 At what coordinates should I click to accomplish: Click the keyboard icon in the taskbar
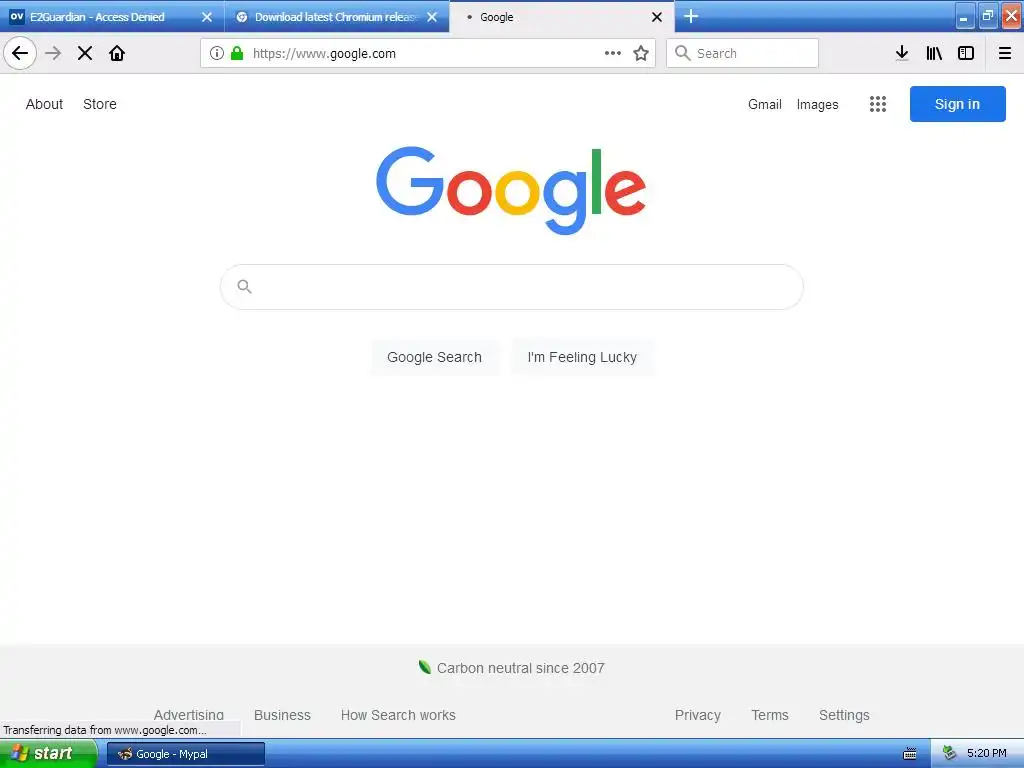(x=910, y=754)
